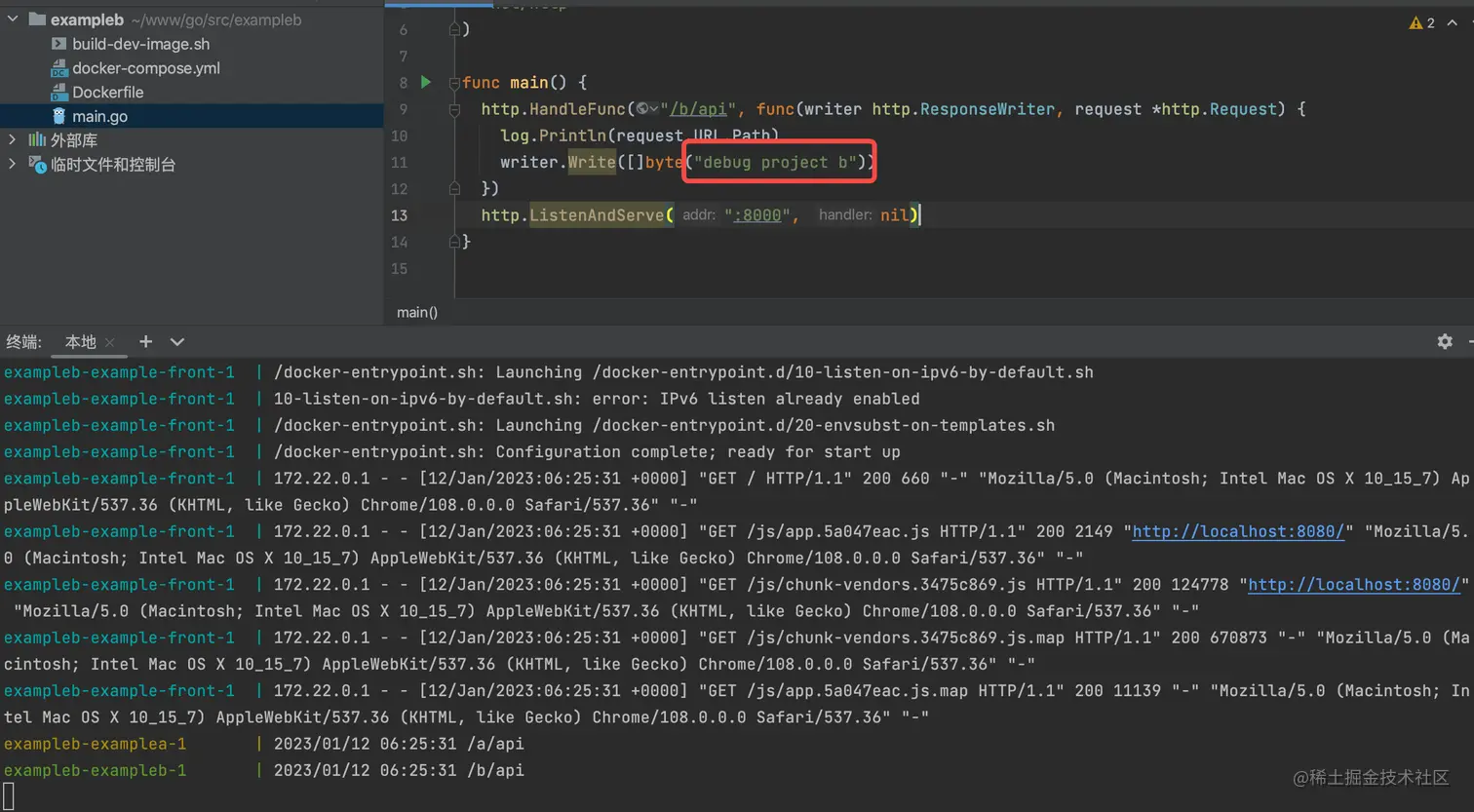Expand the 外部库 tree node

click(13, 139)
